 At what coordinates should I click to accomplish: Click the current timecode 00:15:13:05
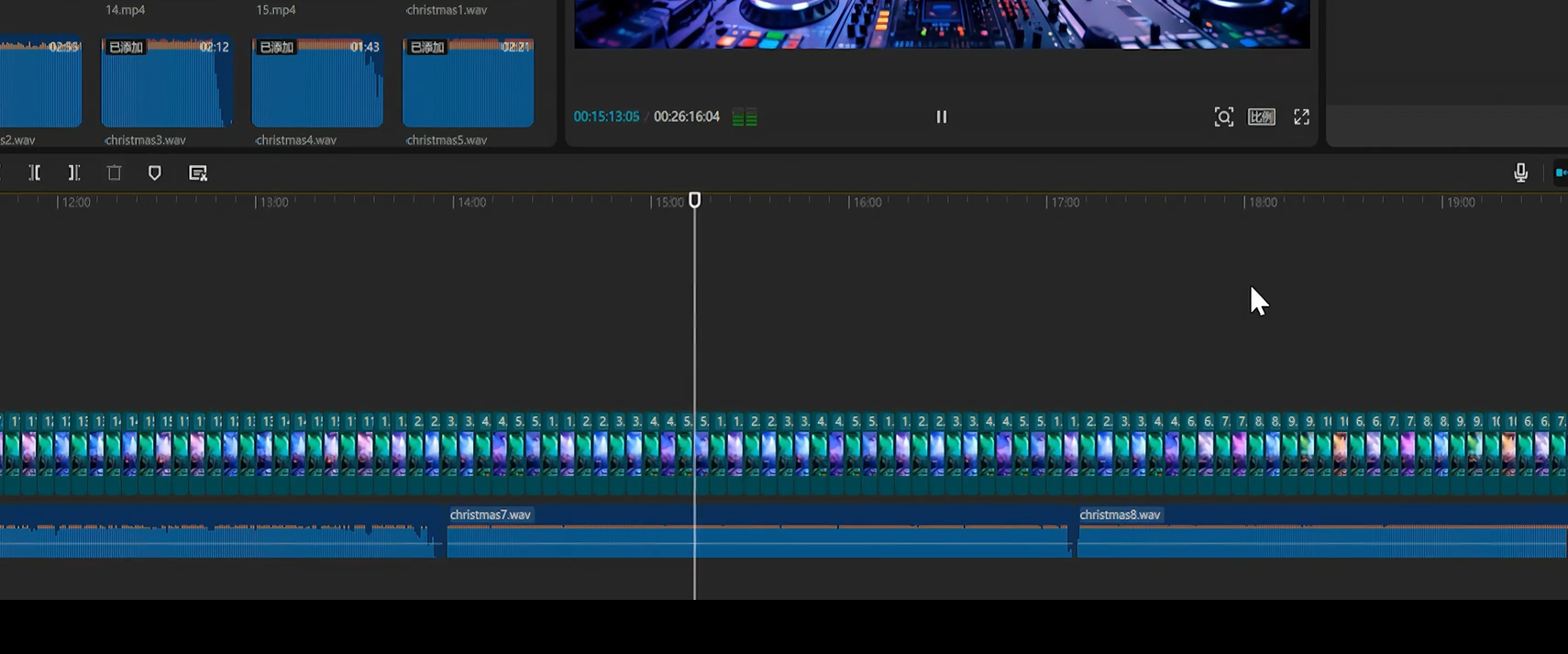coord(606,116)
